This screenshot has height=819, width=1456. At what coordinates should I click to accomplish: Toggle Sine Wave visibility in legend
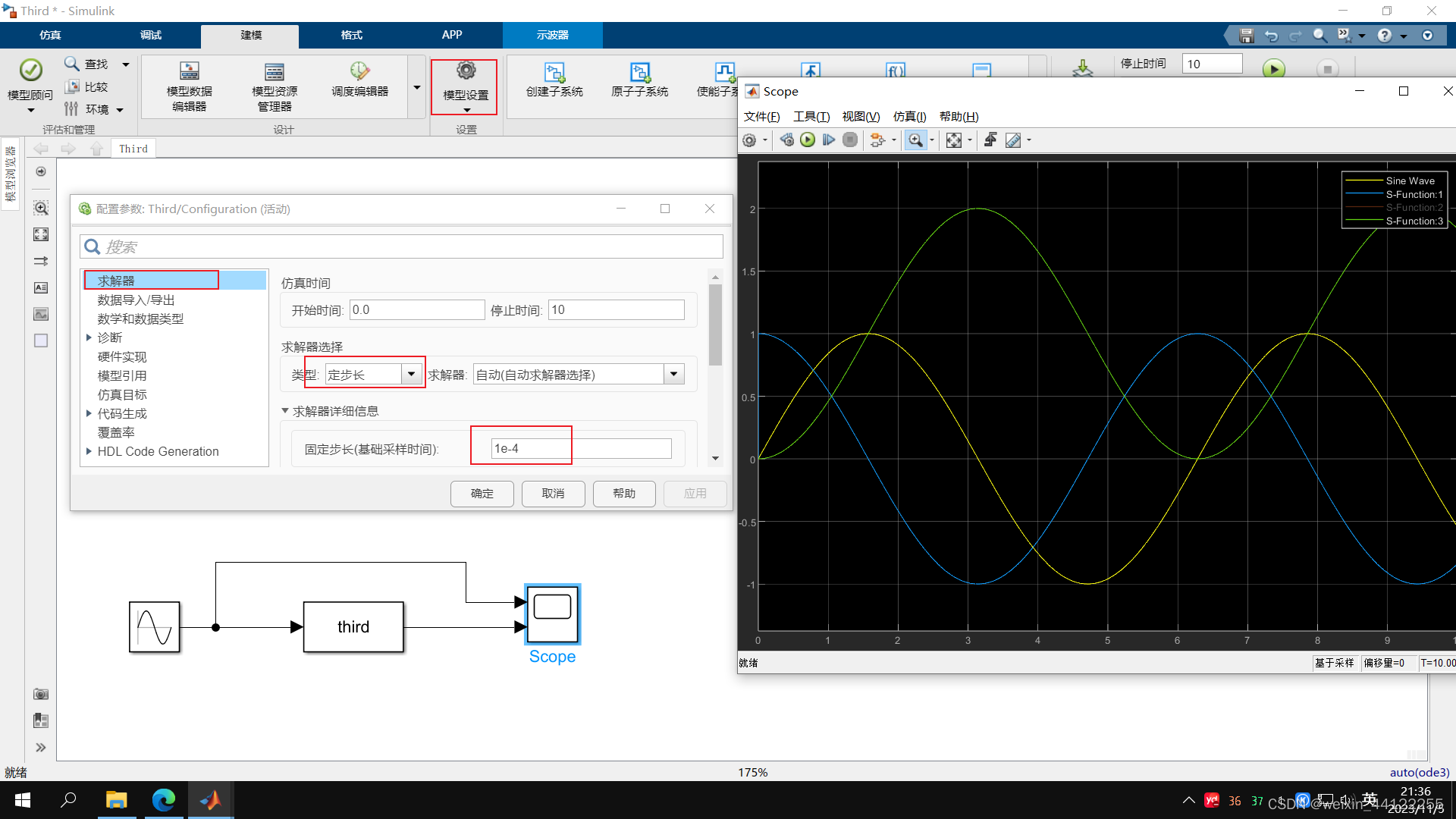point(1409,180)
